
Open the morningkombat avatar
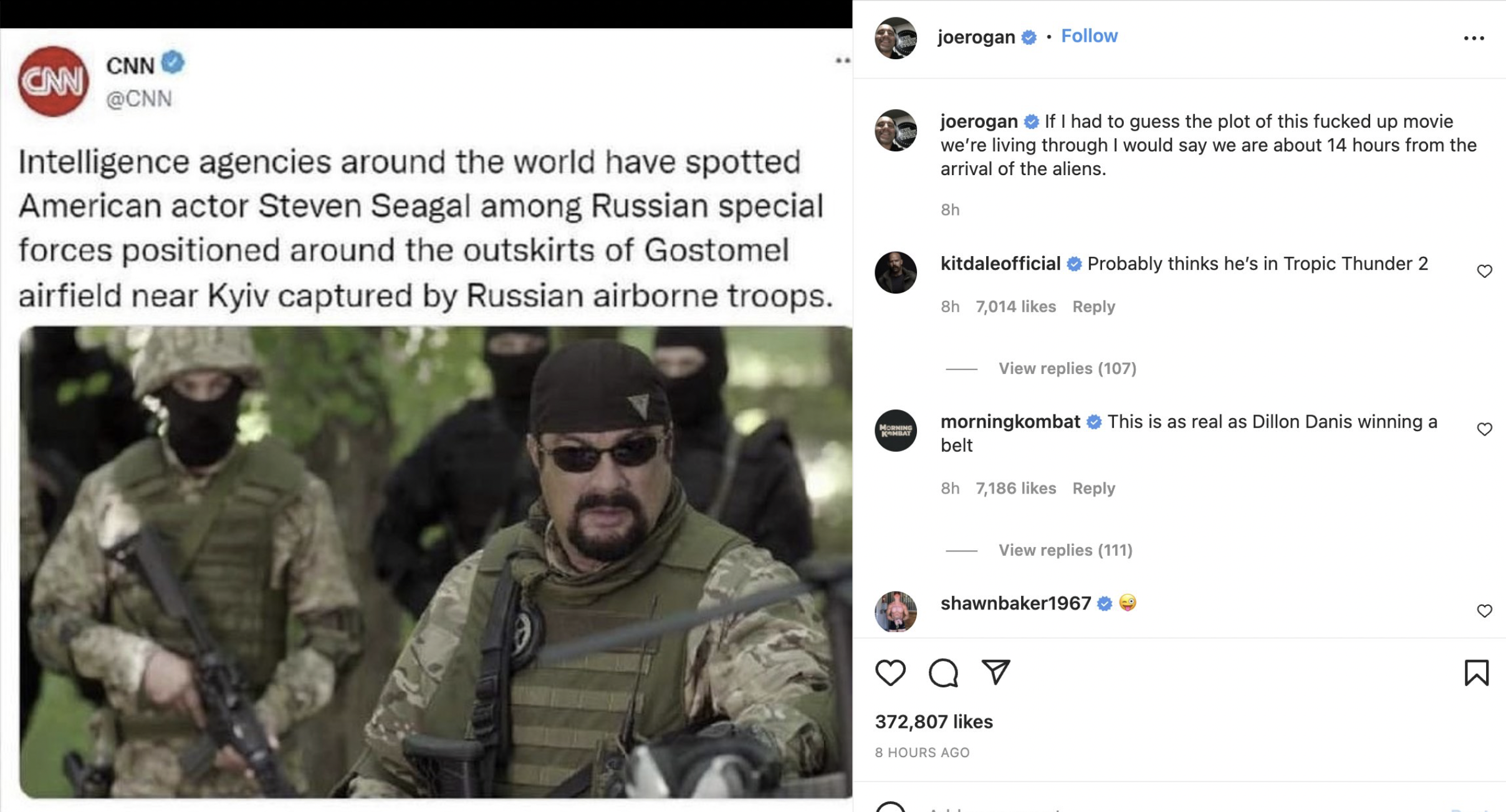[896, 430]
